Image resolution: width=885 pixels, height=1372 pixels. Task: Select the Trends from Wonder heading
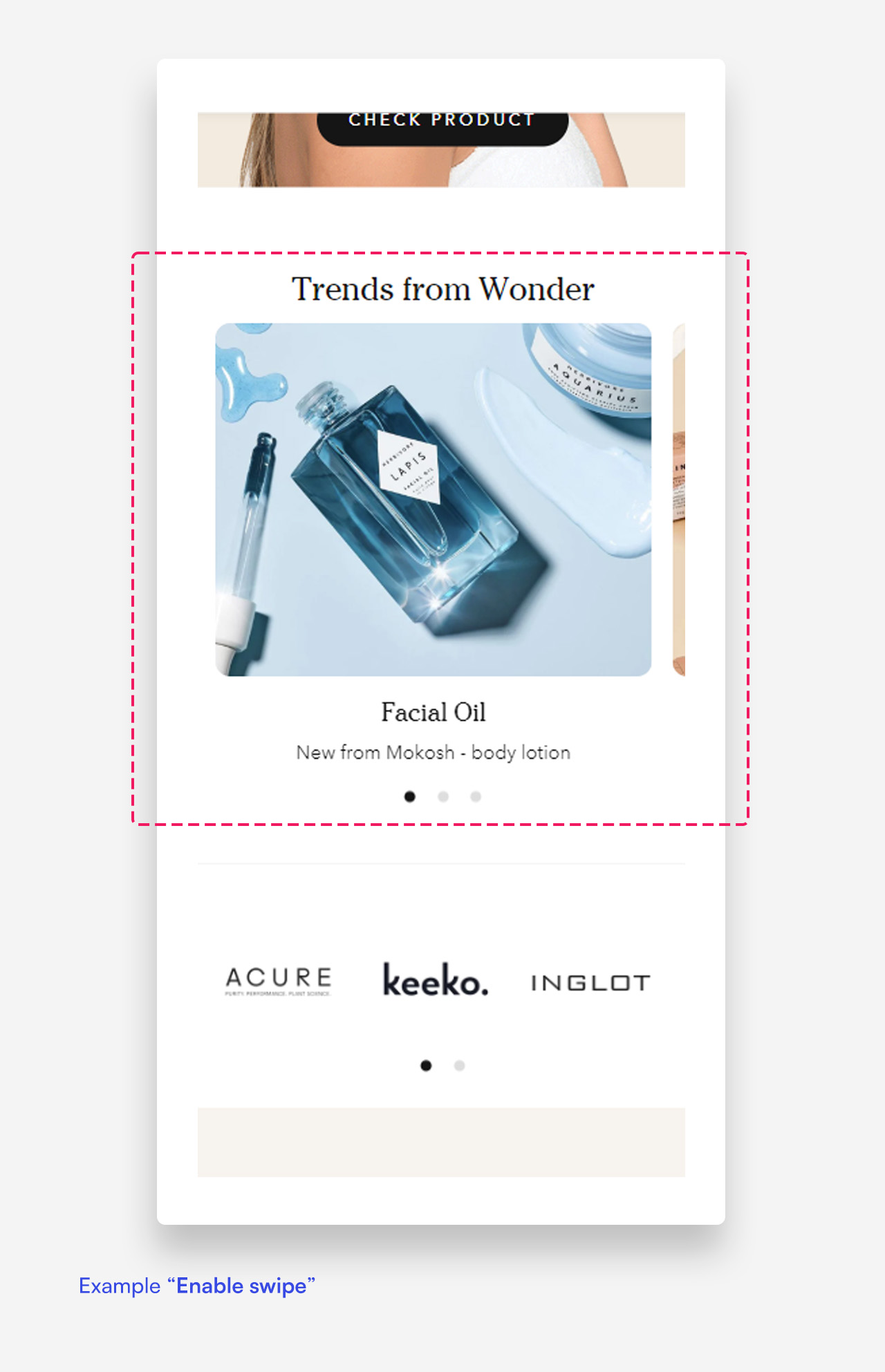[442, 289]
